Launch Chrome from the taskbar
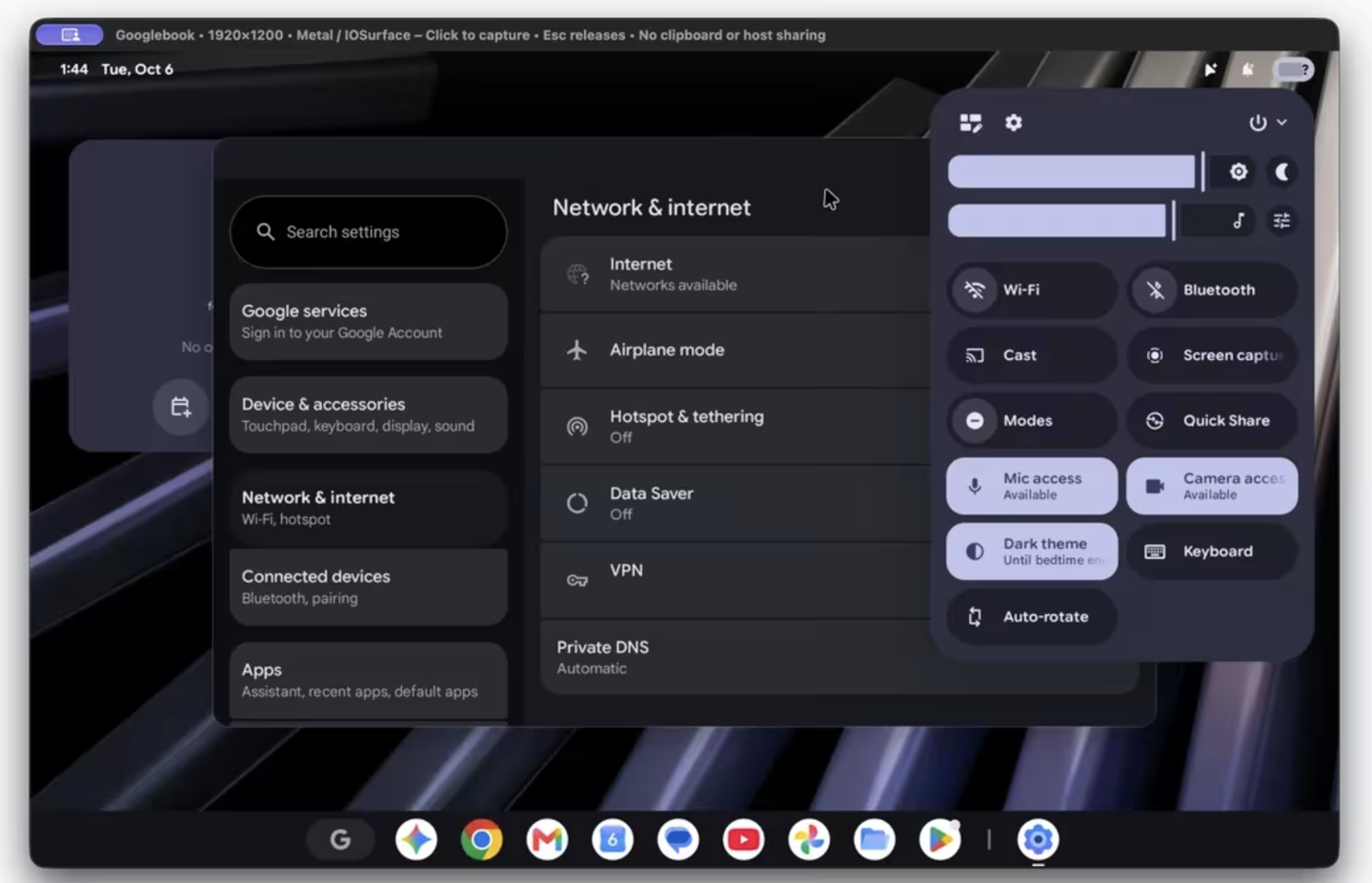This screenshot has height=883, width=1372. pos(482,839)
